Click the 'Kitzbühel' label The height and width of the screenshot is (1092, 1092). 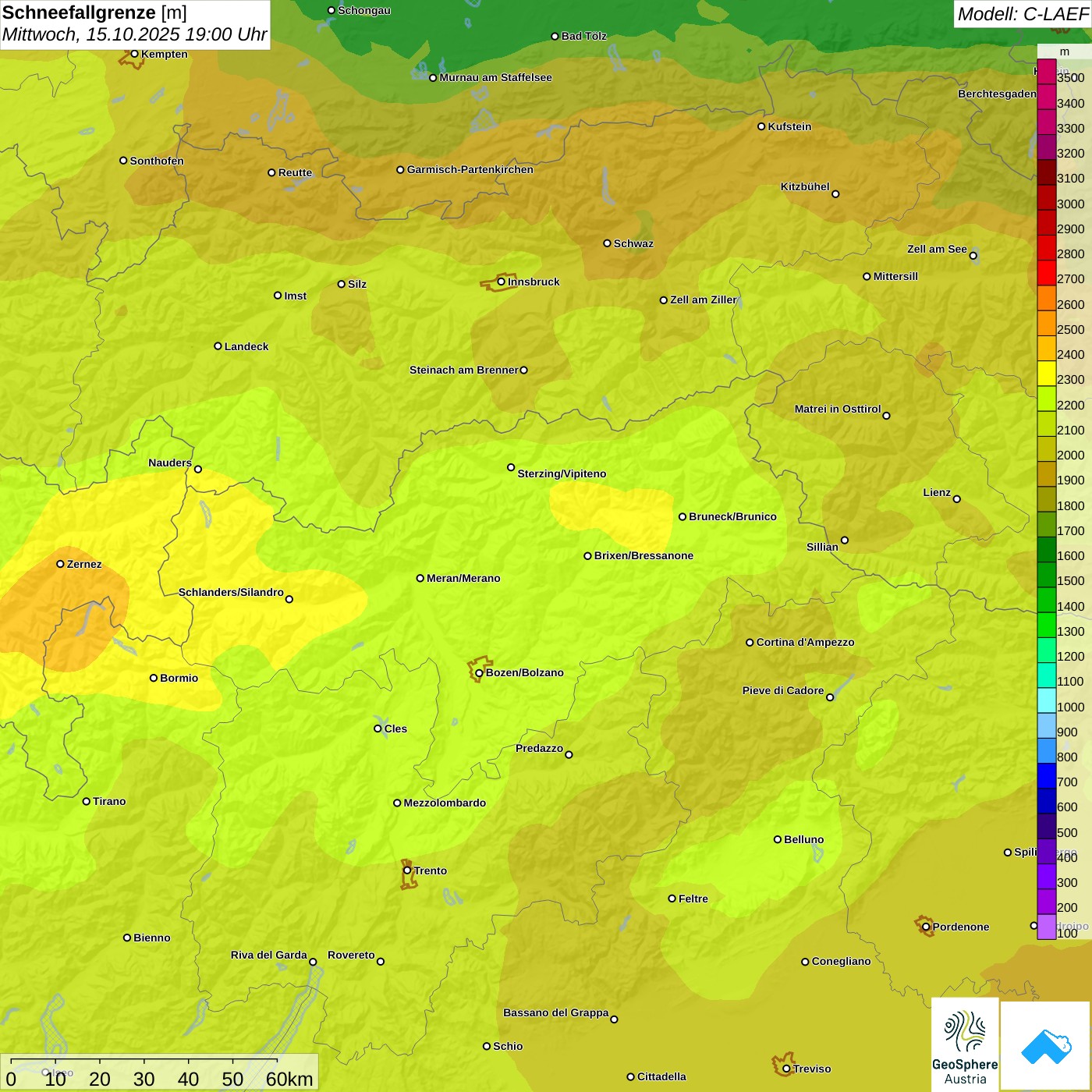pos(805,186)
